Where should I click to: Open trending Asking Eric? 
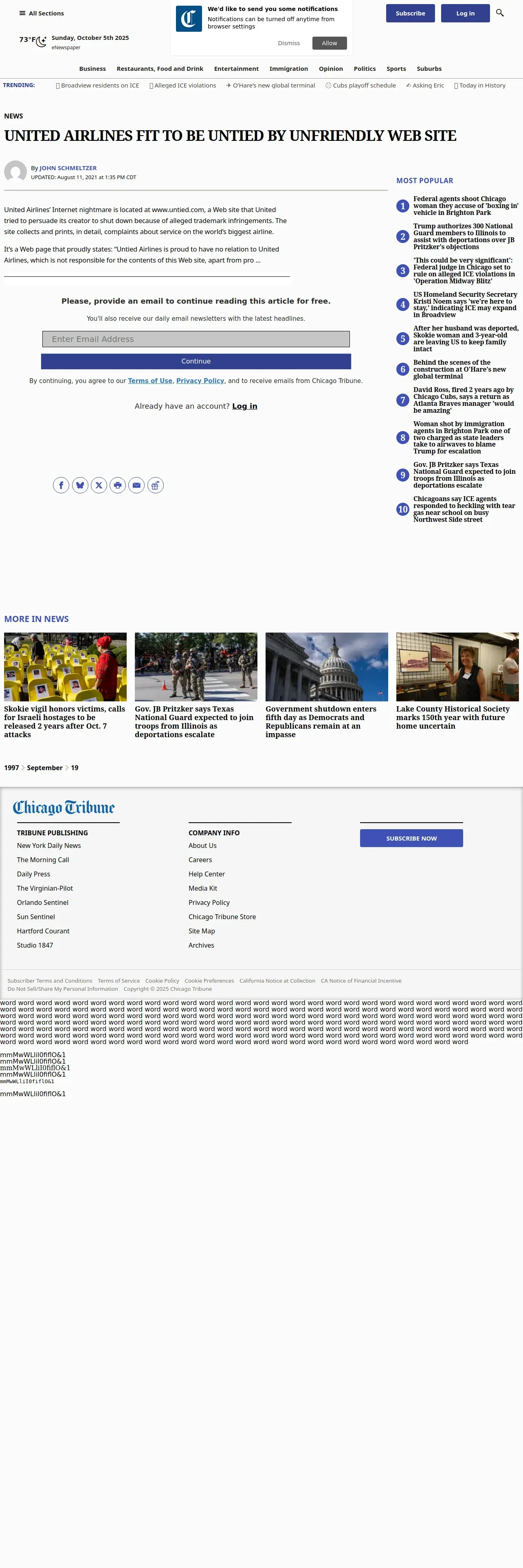[425, 86]
